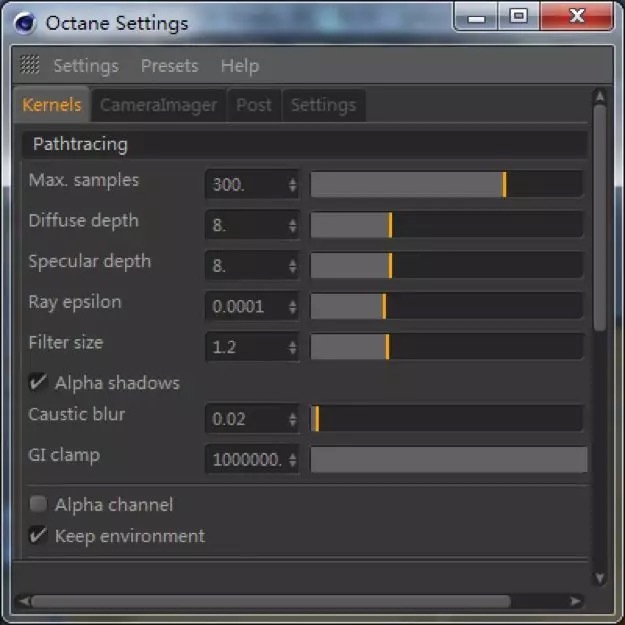Switch to the CameraImager tab

159,105
